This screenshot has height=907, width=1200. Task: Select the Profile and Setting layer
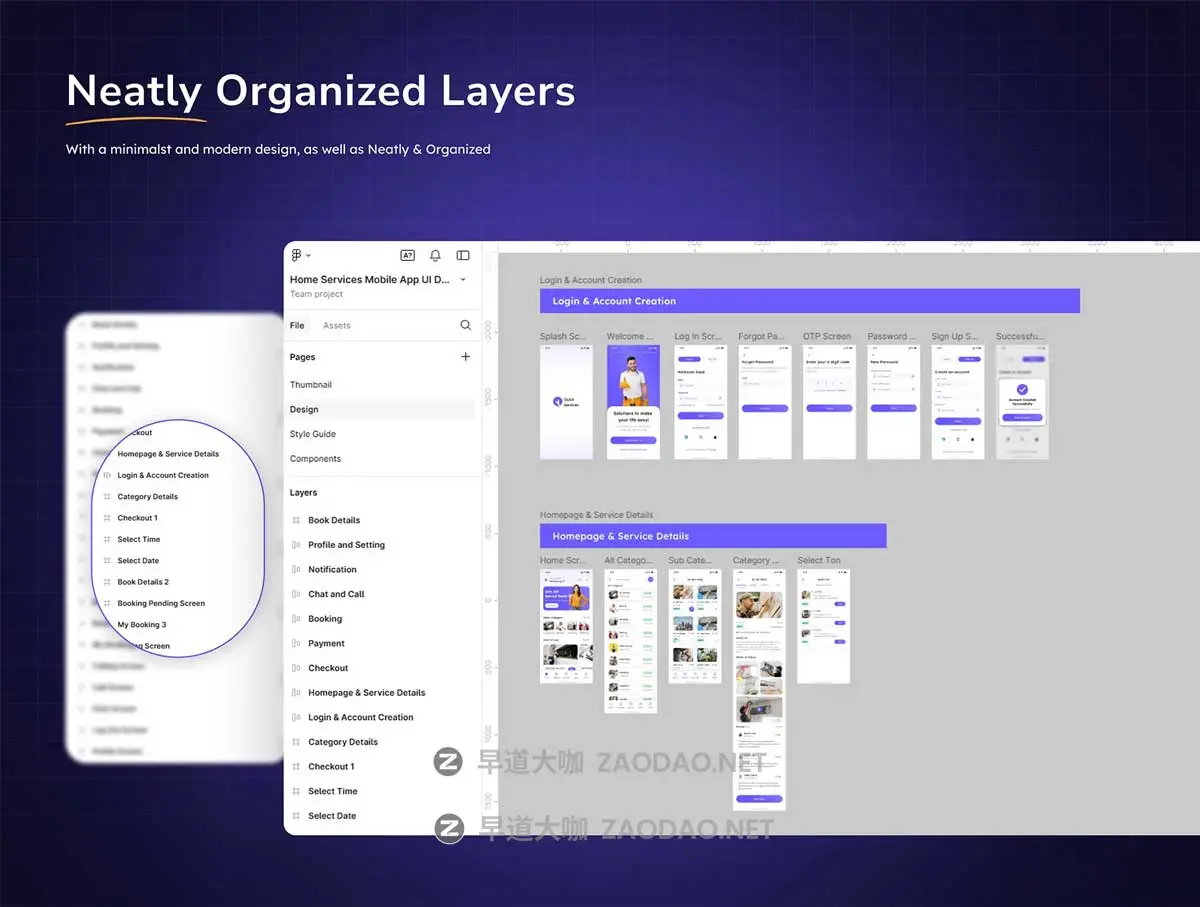tap(346, 545)
